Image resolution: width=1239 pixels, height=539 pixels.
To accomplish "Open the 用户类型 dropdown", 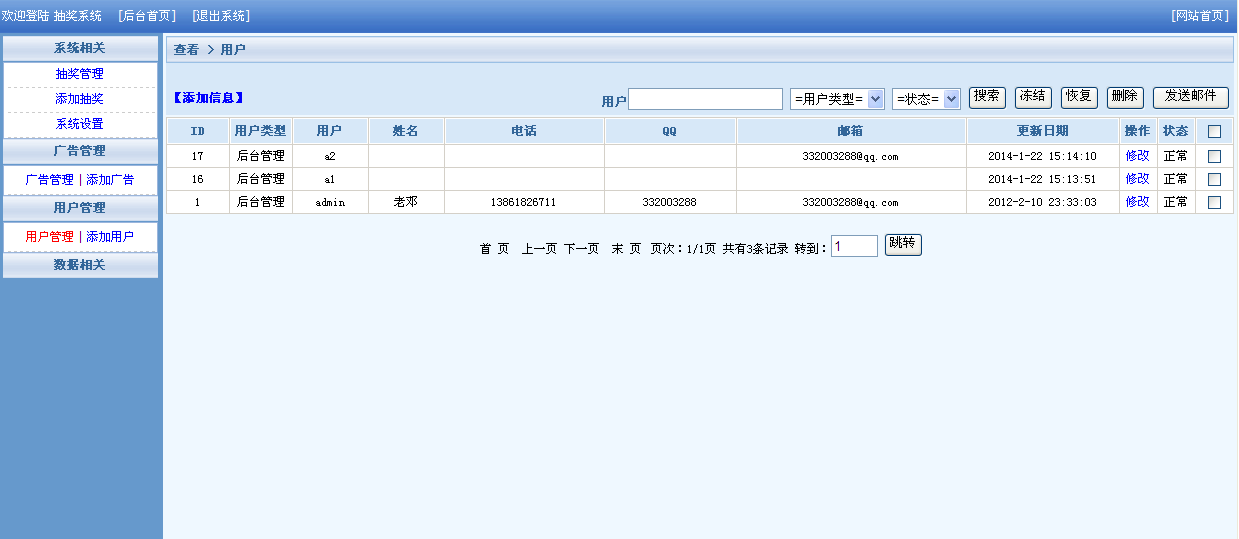I will tap(837, 98).
